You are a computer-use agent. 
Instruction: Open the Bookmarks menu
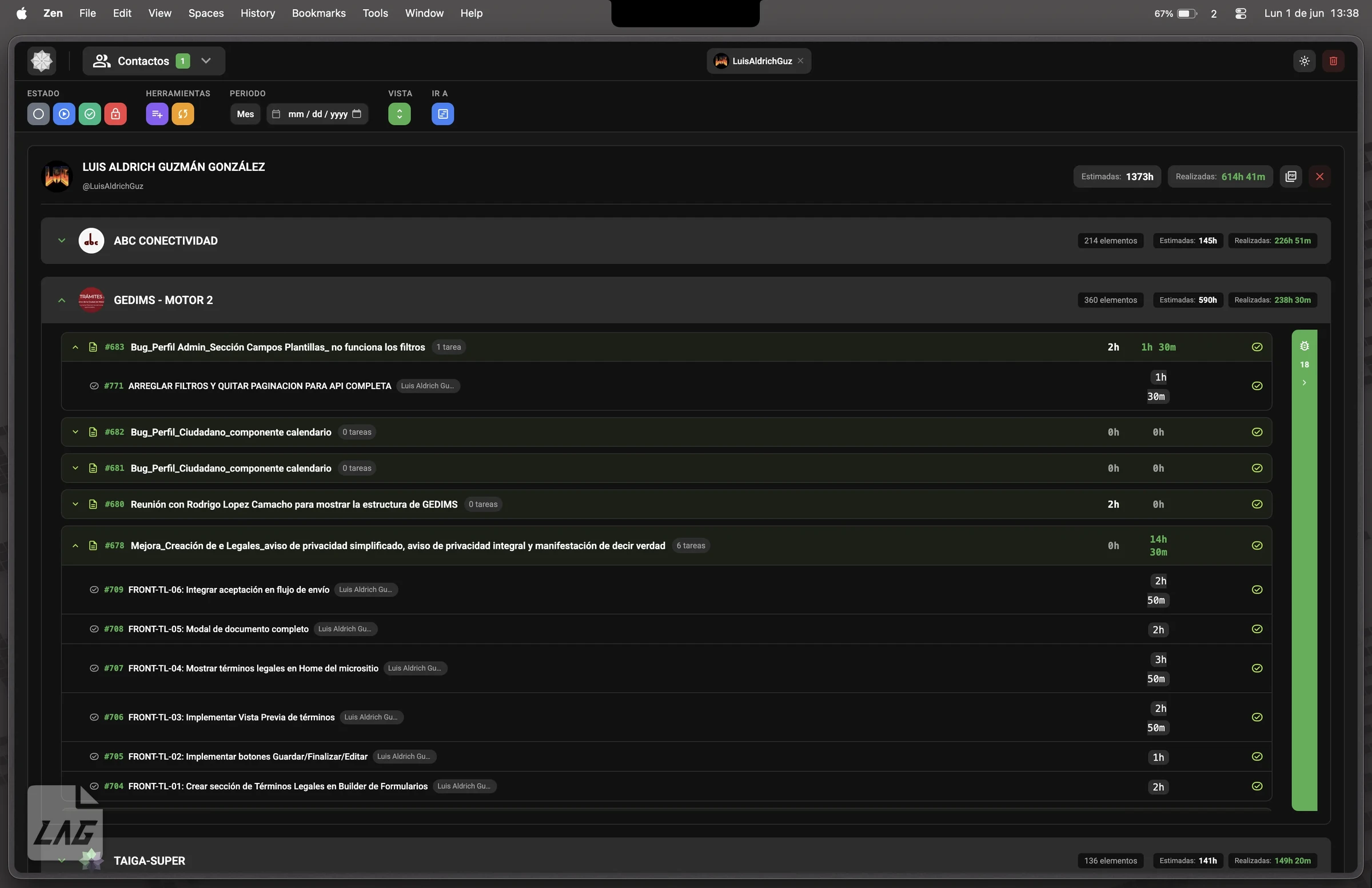click(318, 13)
